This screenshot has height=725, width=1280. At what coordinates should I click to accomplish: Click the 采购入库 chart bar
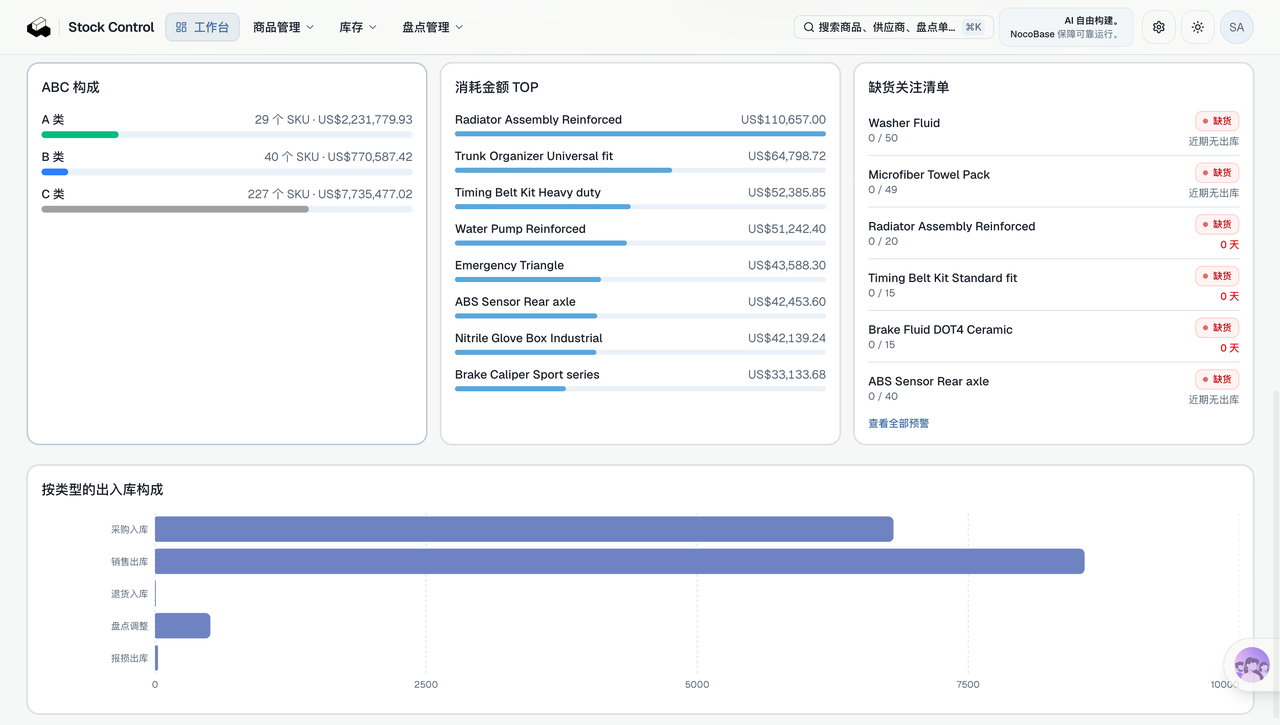524,529
